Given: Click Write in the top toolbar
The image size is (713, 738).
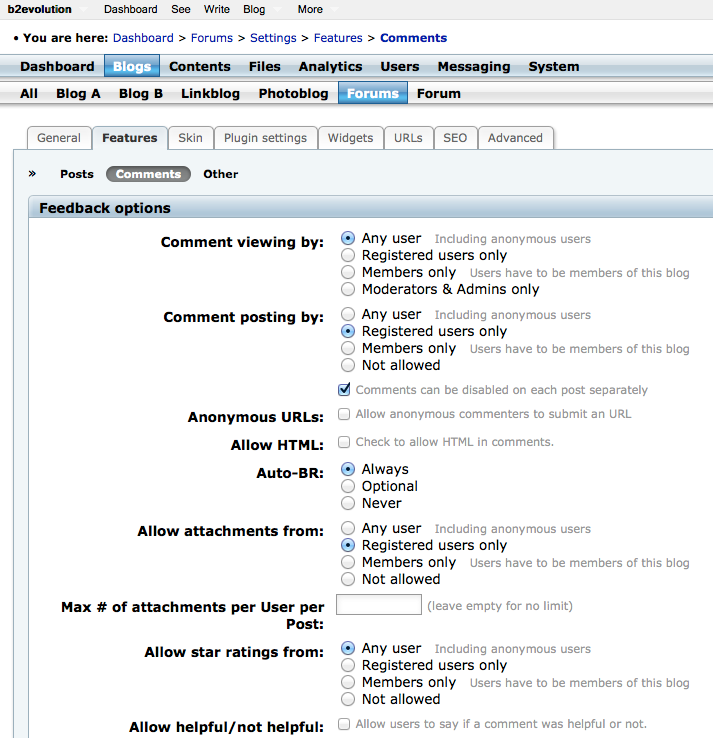Looking at the screenshot, I should (216, 9).
